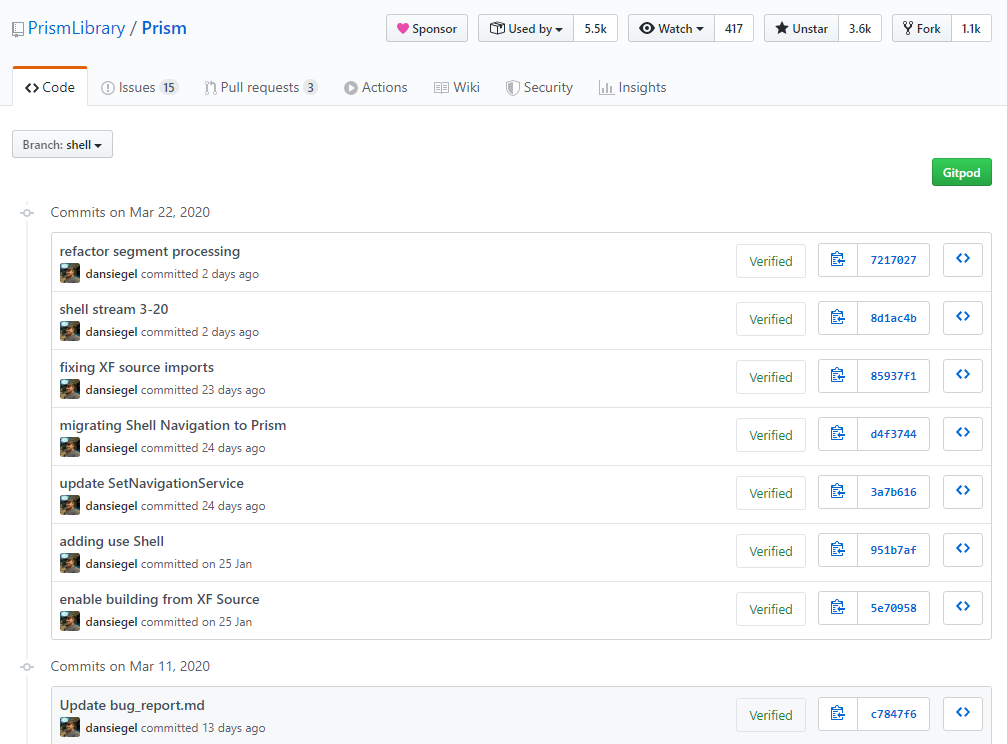Copy full SHA for commit 3a7b616
Image resolution: width=1007 pixels, height=744 pixels.
click(x=837, y=492)
